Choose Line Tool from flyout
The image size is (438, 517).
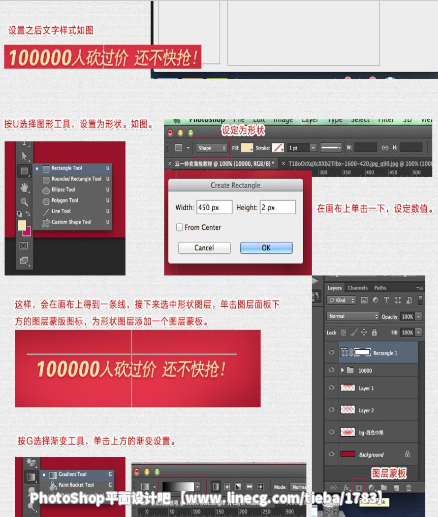click(73, 211)
